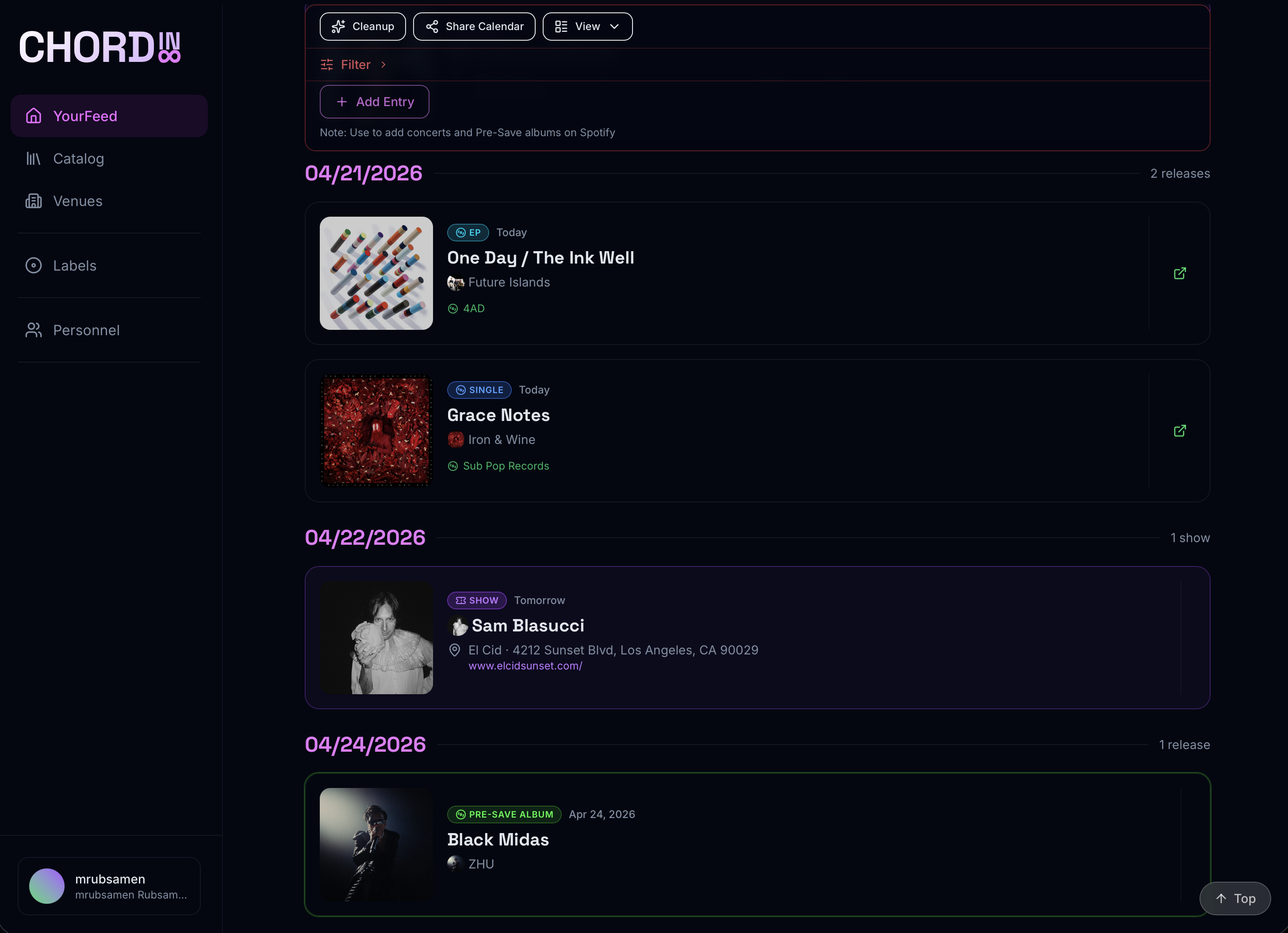
Task: Click the Filter sliders icon
Action: tap(326, 65)
